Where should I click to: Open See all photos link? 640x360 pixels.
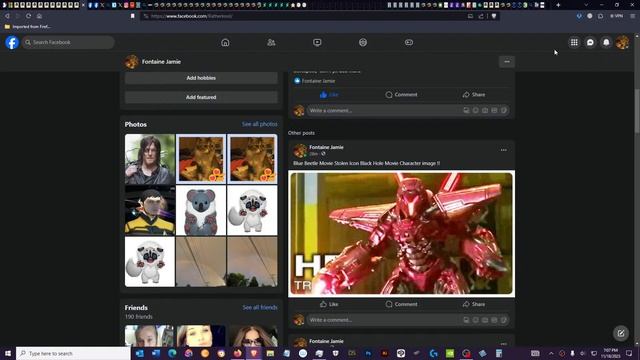(260, 124)
